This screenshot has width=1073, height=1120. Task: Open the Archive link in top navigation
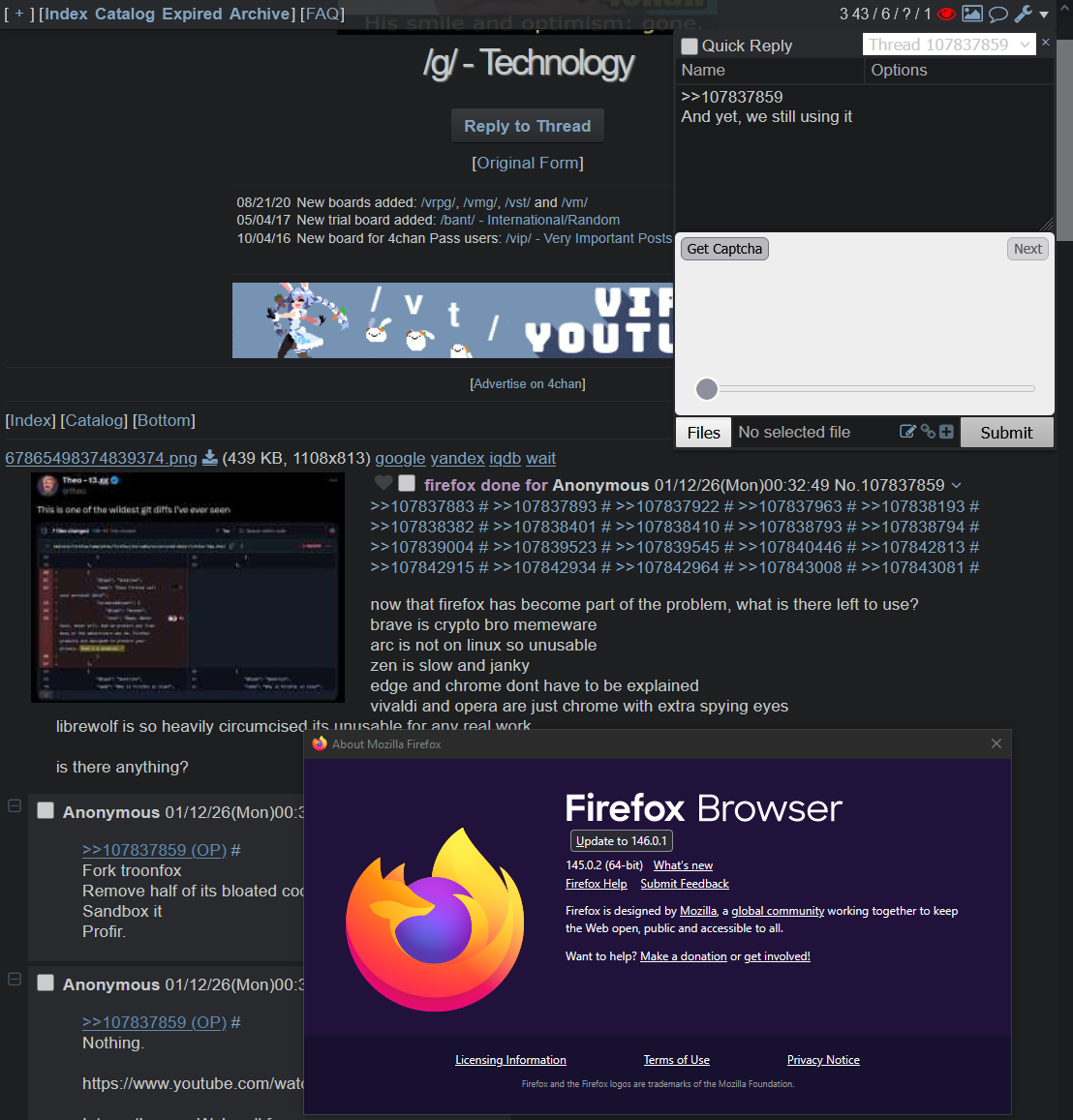pos(260,14)
